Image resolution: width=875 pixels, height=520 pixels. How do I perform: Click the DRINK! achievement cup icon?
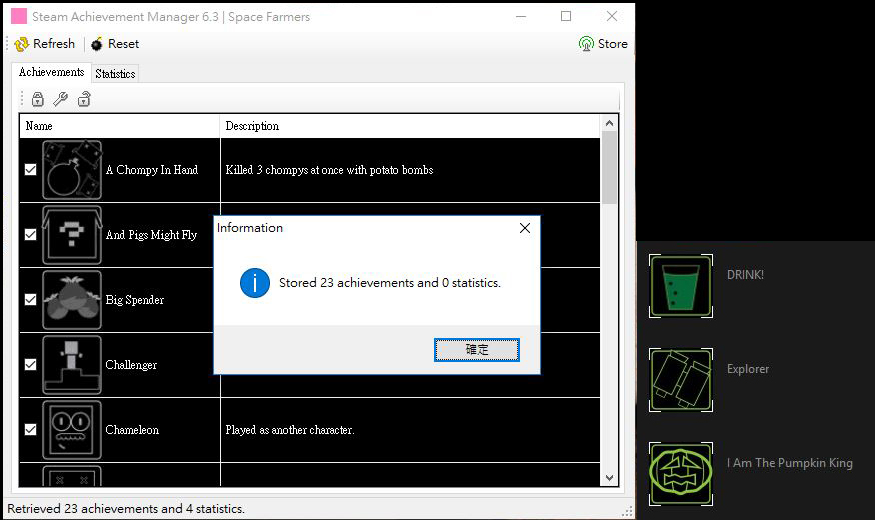click(x=681, y=286)
